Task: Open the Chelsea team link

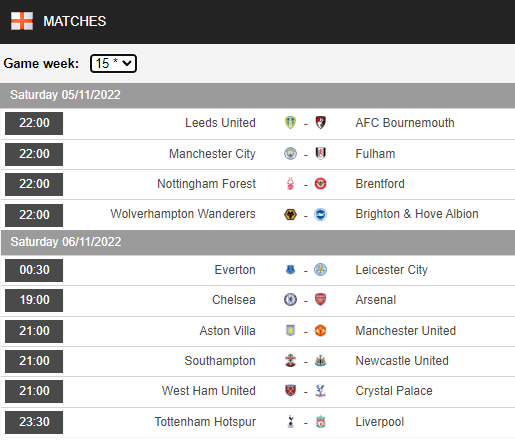Action: click(x=234, y=300)
